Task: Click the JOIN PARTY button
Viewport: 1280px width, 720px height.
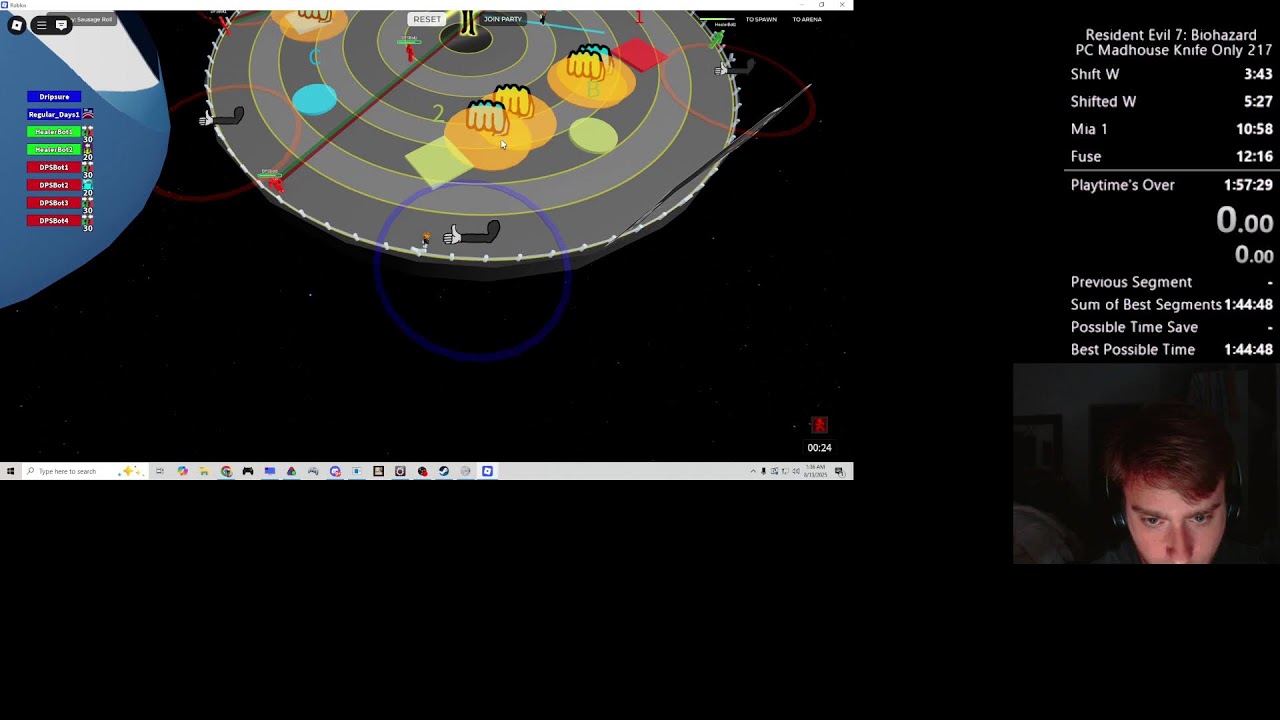Action: [502, 19]
